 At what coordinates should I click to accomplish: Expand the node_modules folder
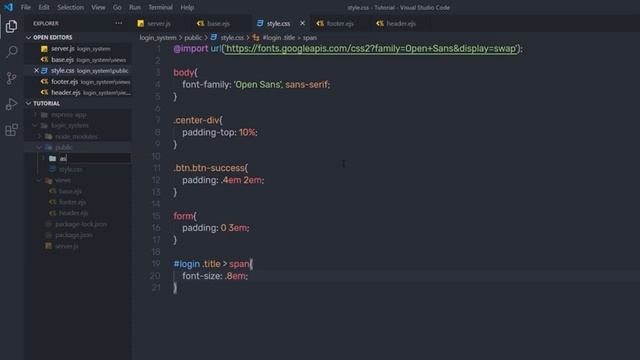pyautogui.click(x=76, y=136)
